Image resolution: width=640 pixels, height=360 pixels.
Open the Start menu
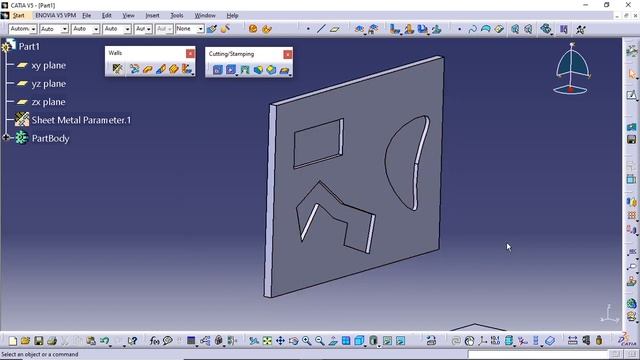point(18,16)
